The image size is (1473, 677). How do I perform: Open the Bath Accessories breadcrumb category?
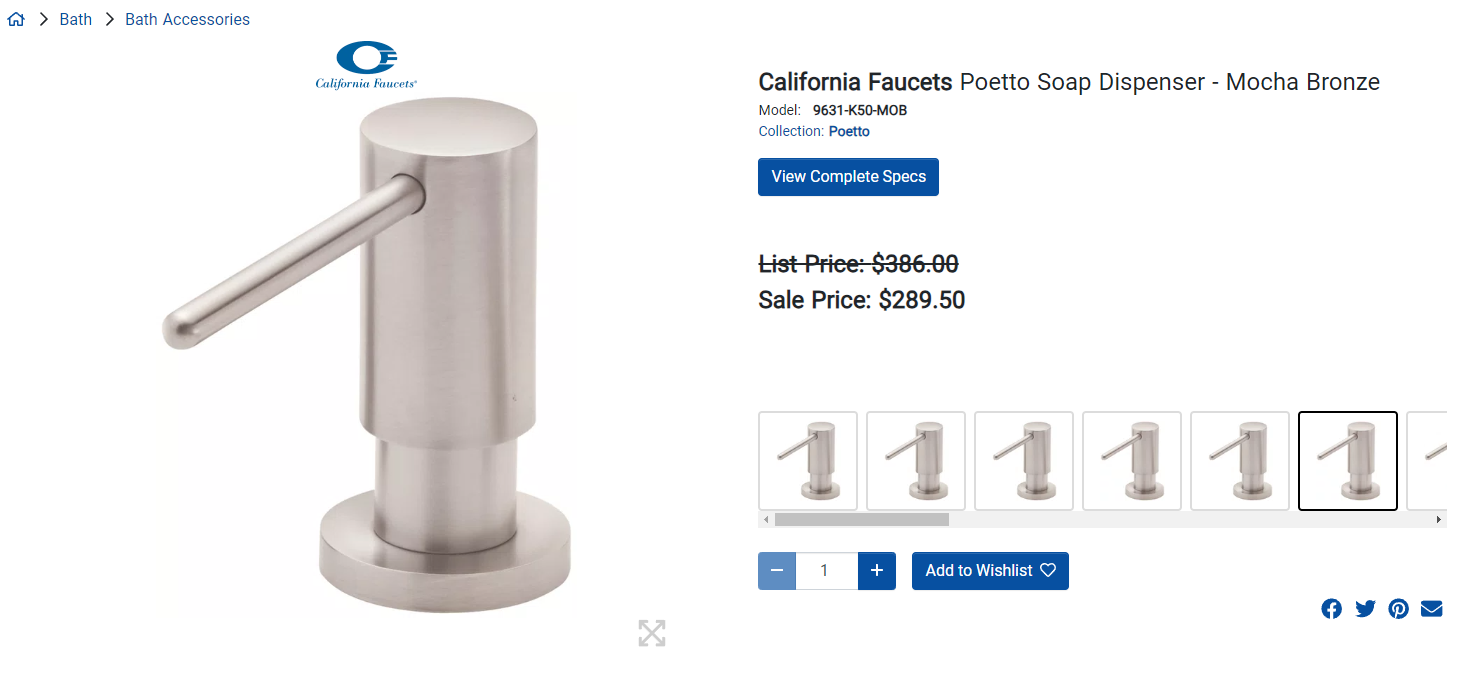click(187, 18)
